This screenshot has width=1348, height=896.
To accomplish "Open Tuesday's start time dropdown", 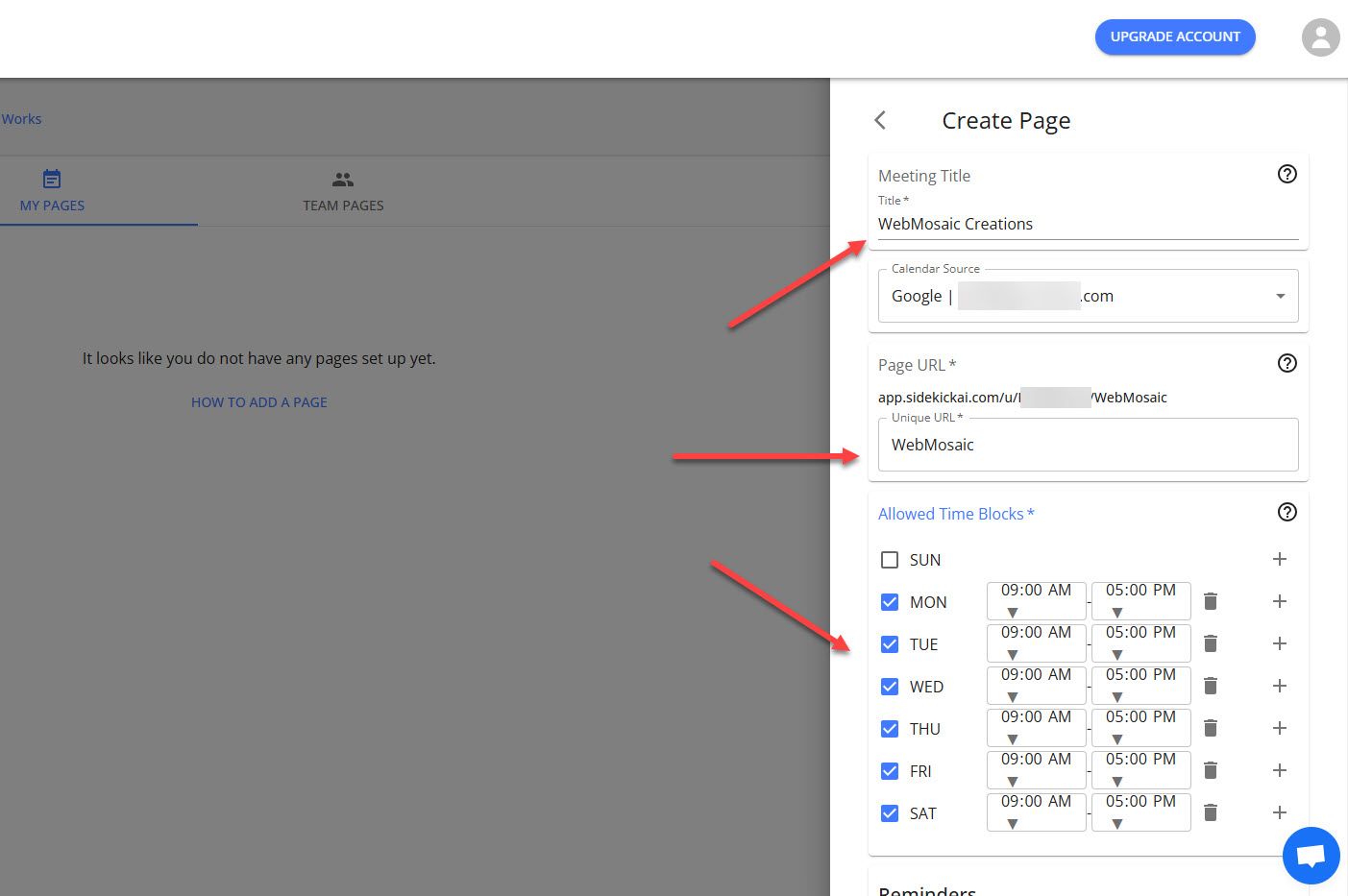I will coord(1036,643).
